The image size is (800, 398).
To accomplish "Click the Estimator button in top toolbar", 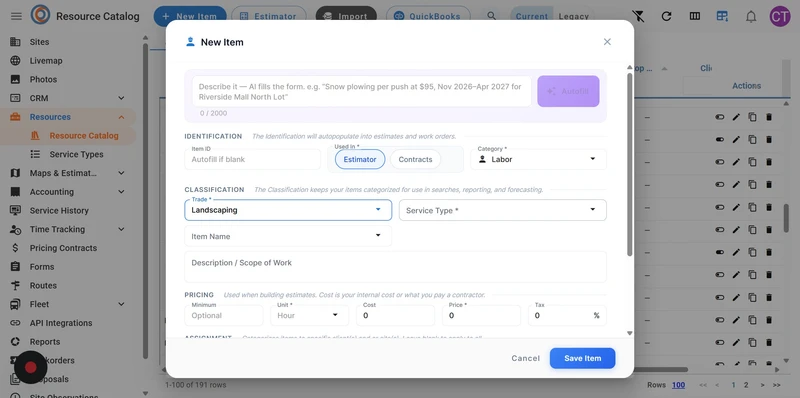I will [269, 16].
